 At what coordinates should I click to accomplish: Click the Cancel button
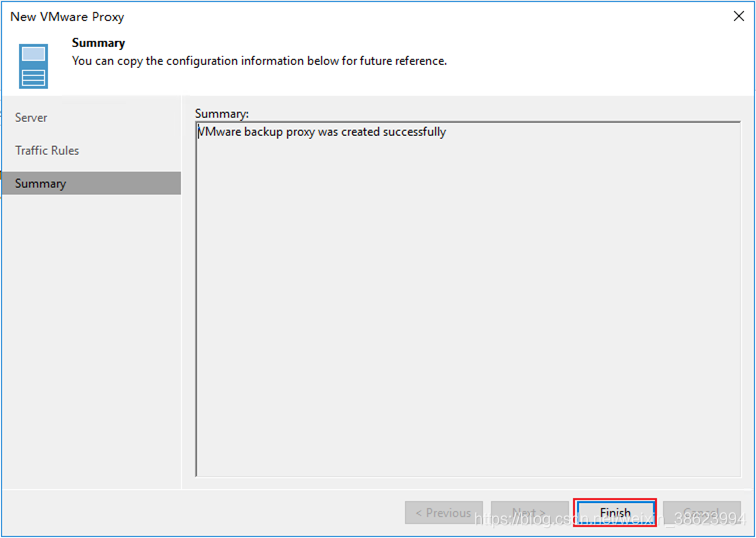(702, 512)
